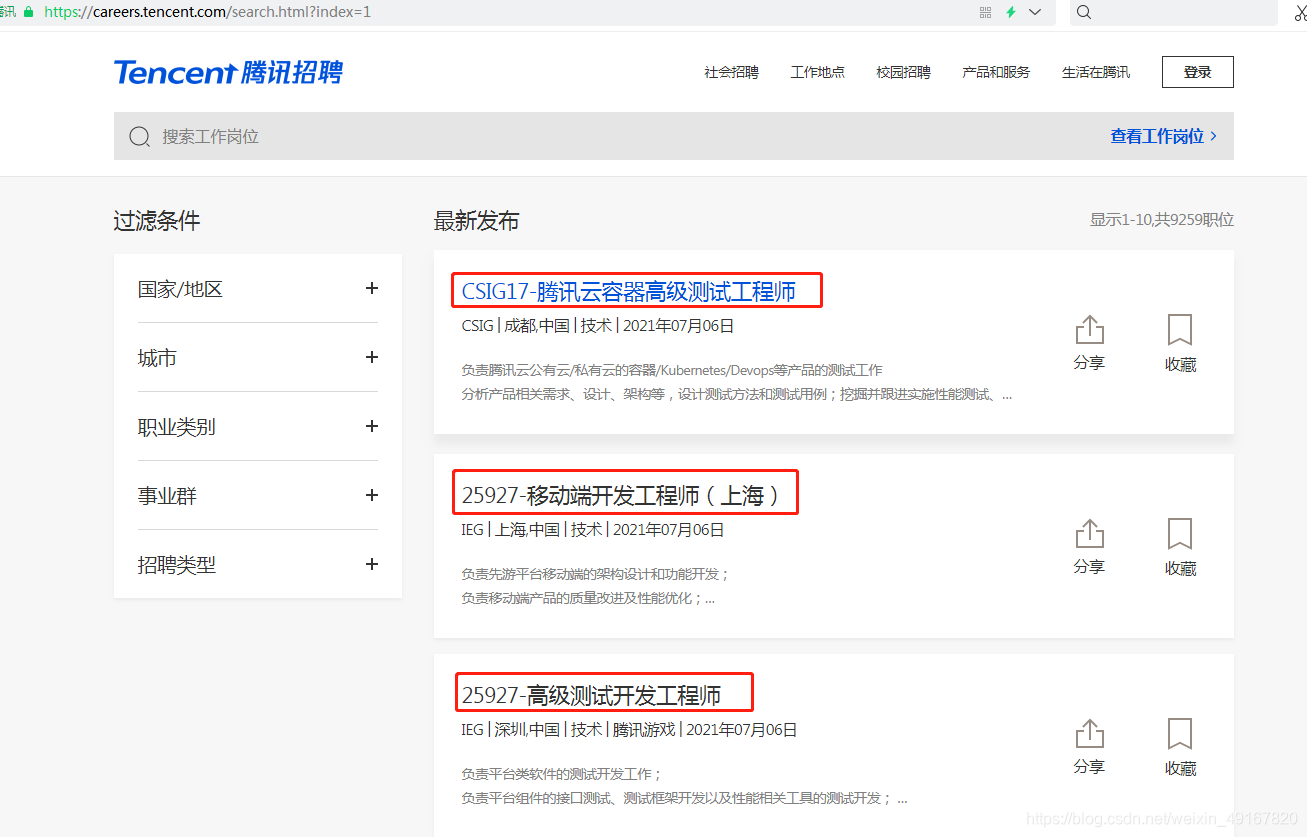The width and height of the screenshot is (1307, 837).
Task: Click the browser QR code icon in address bar
Action: (985, 12)
